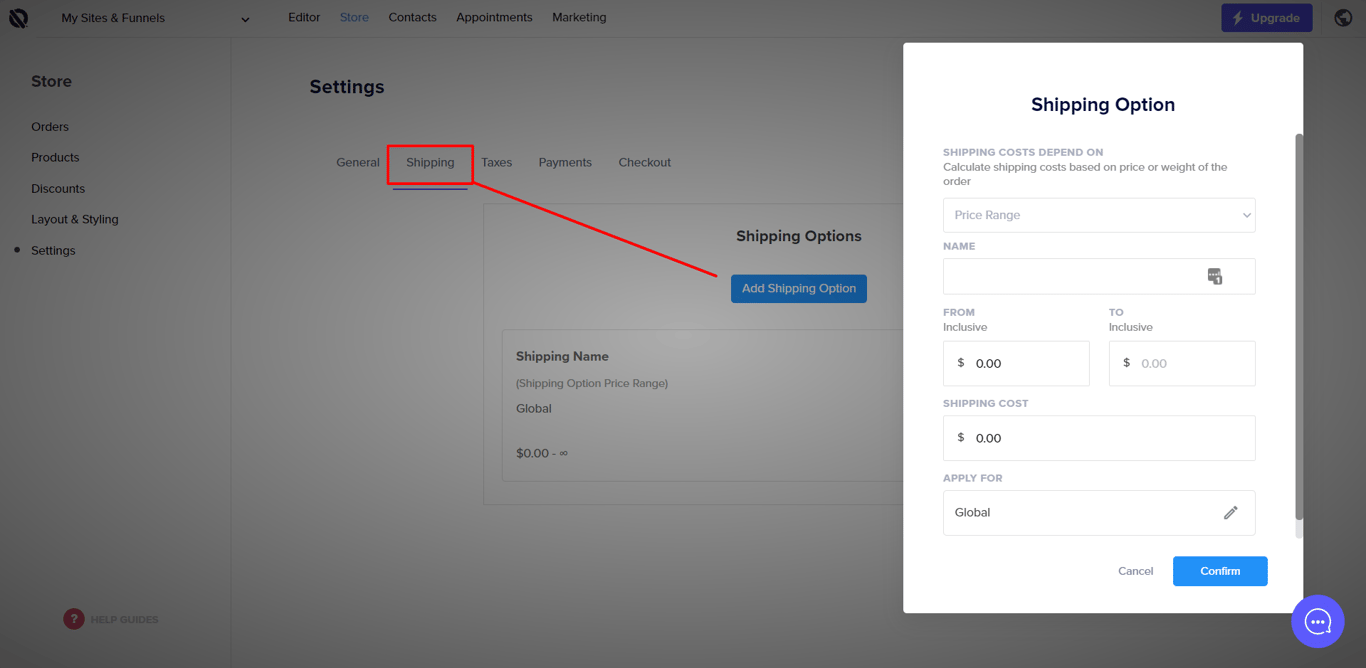The height and width of the screenshot is (668, 1366).
Task: Go to Marketing menu item
Action: pos(579,17)
